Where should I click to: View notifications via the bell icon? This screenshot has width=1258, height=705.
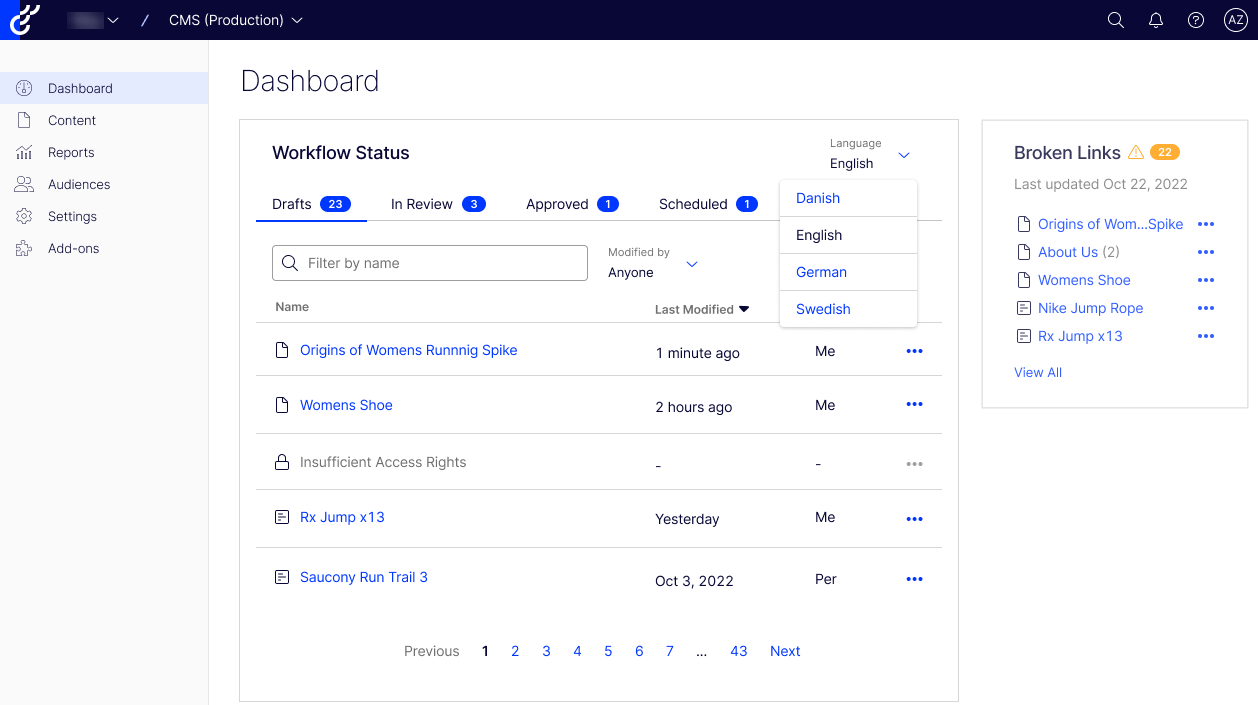click(1155, 19)
